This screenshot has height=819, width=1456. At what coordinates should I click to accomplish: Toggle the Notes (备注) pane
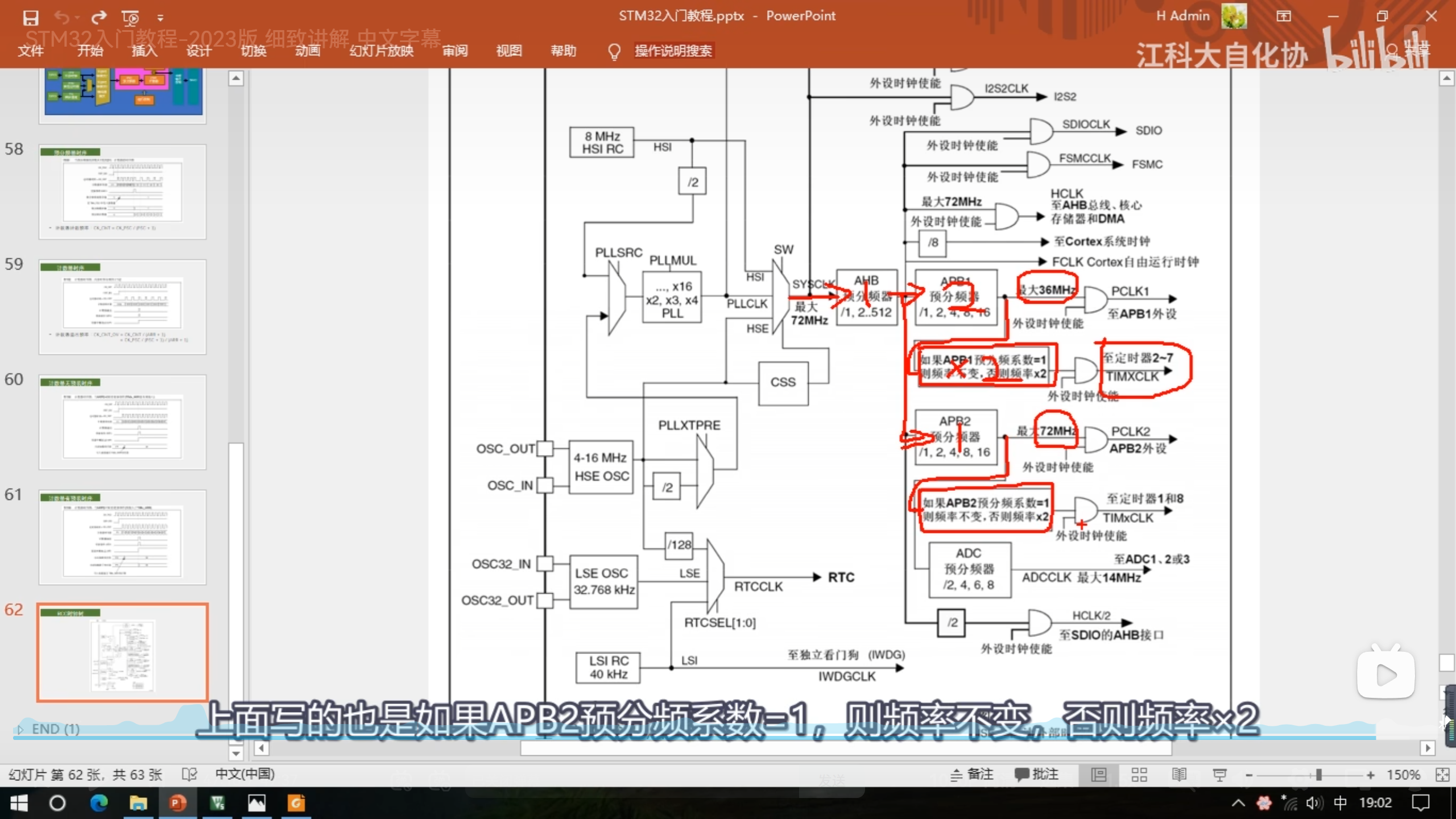point(972,775)
